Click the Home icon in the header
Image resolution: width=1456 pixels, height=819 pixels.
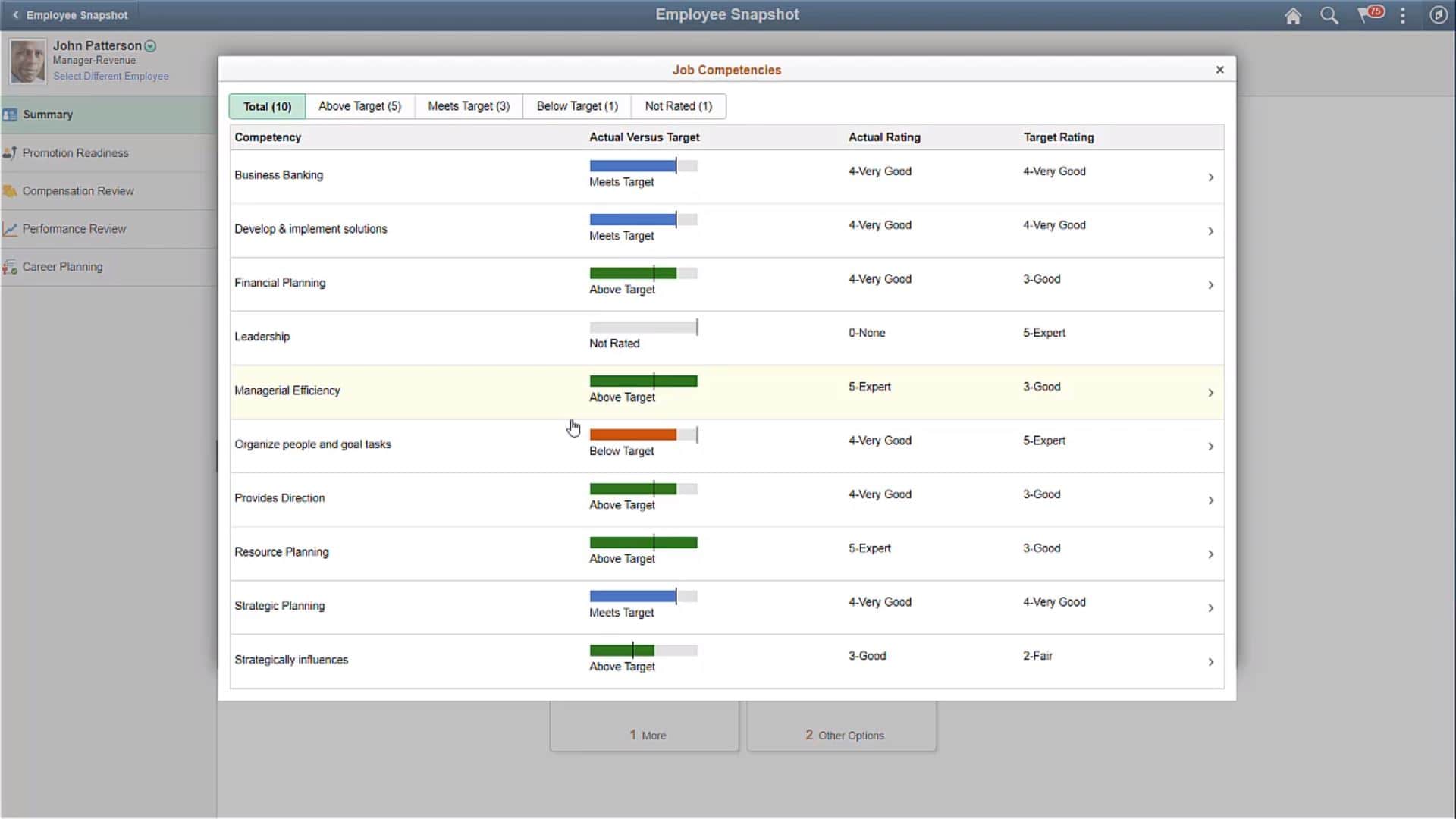point(1293,15)
